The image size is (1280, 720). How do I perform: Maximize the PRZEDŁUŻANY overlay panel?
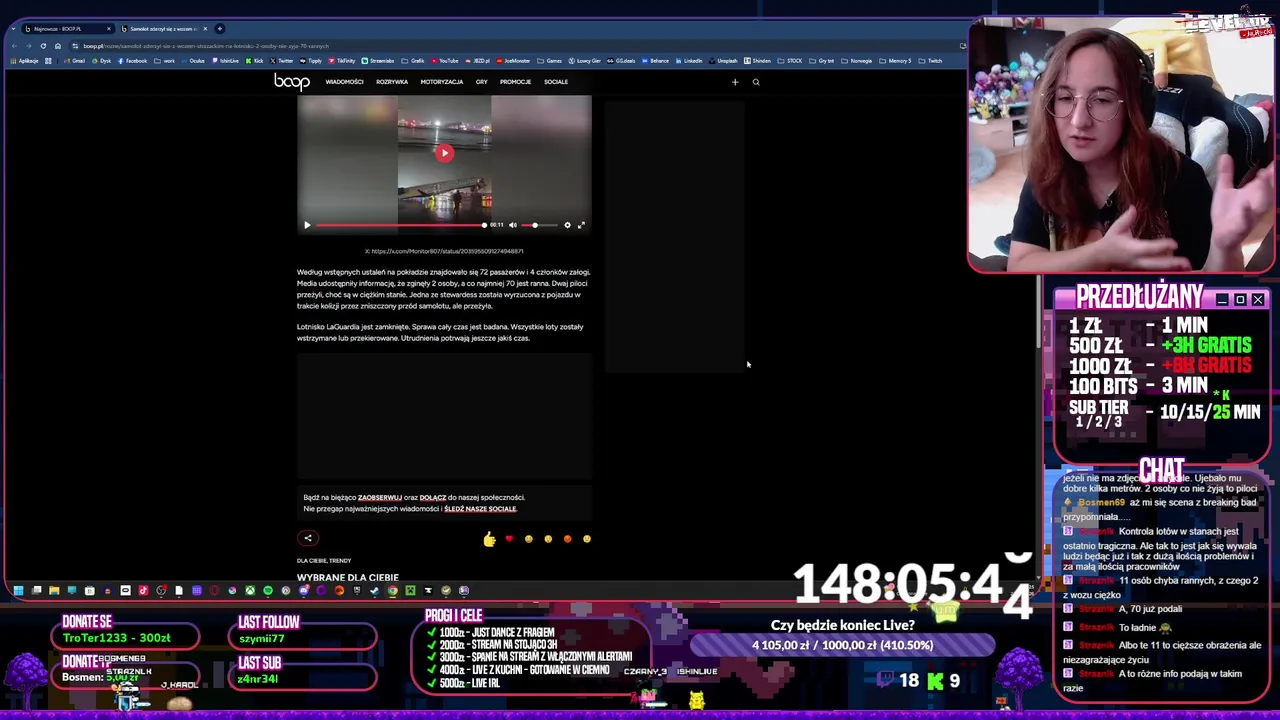1240,300
